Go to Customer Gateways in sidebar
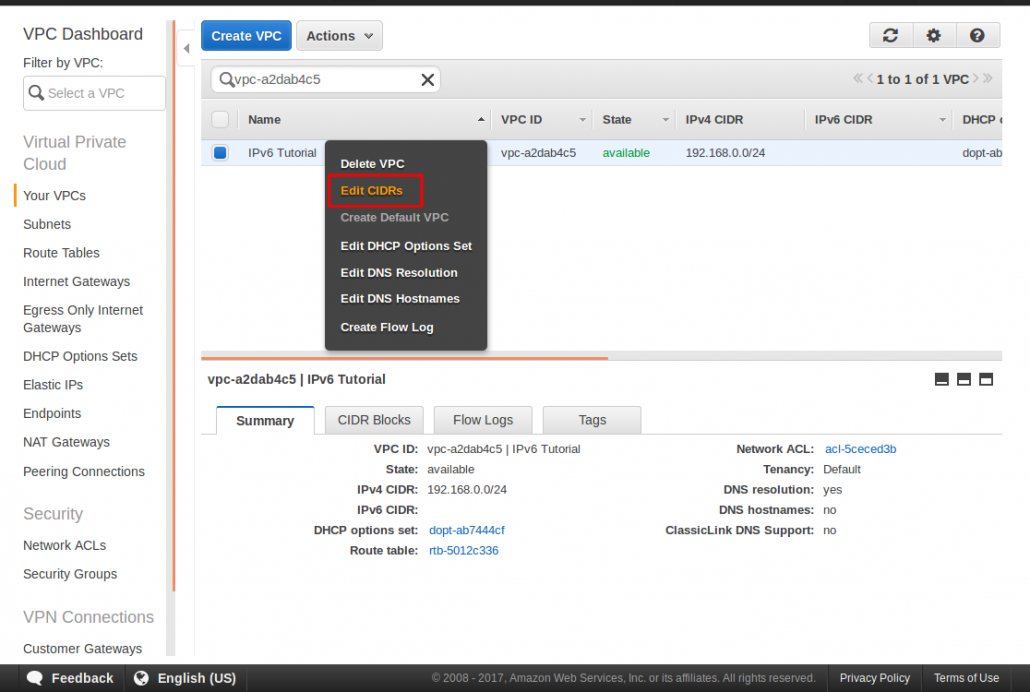This screenshot has height=692, width=1030. click(82, 649)
